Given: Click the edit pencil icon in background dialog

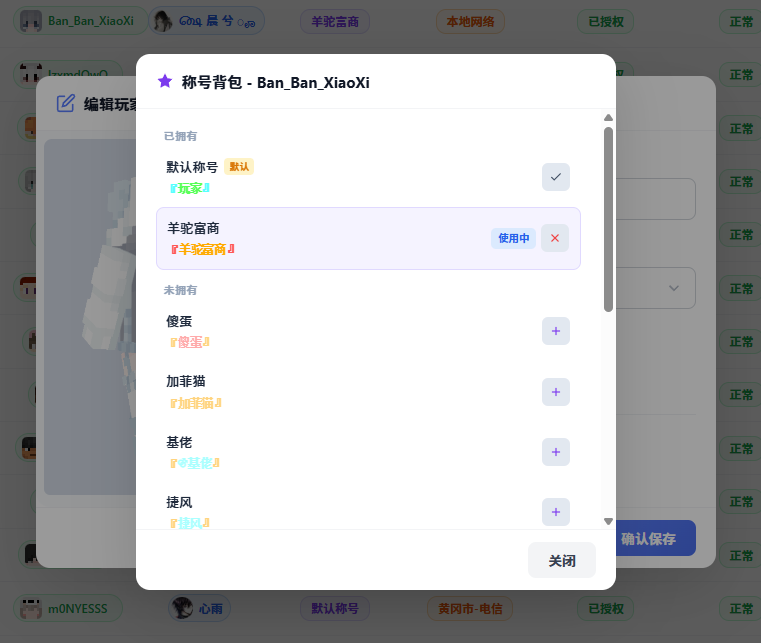Looking at the screenshot, I should click(66, 103).
